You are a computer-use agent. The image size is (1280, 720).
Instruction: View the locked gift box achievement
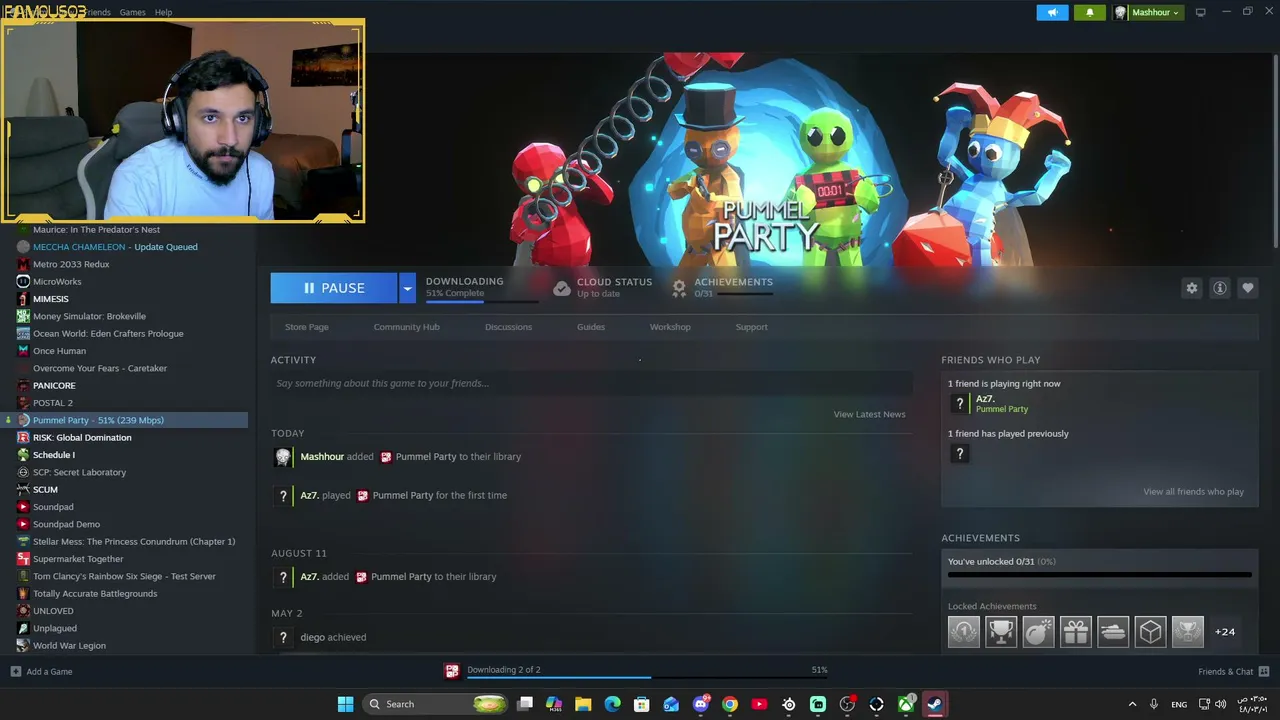pyautogui.click(x=1076, y=632)
